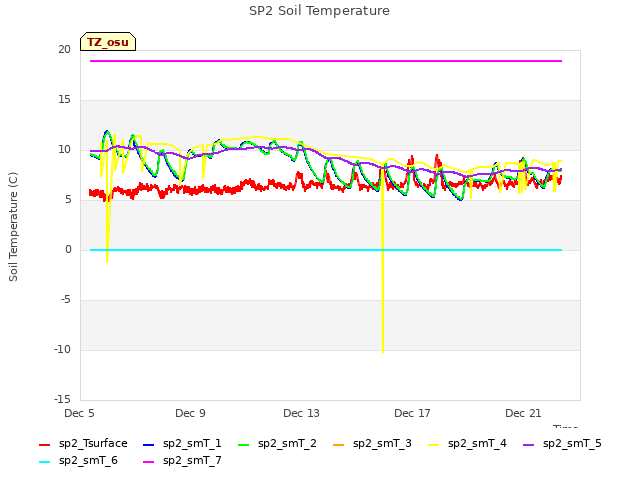
Task: Toggle the sp2_smT_4 legend entry
Action: pyautogui.click(x=468, y=444)
